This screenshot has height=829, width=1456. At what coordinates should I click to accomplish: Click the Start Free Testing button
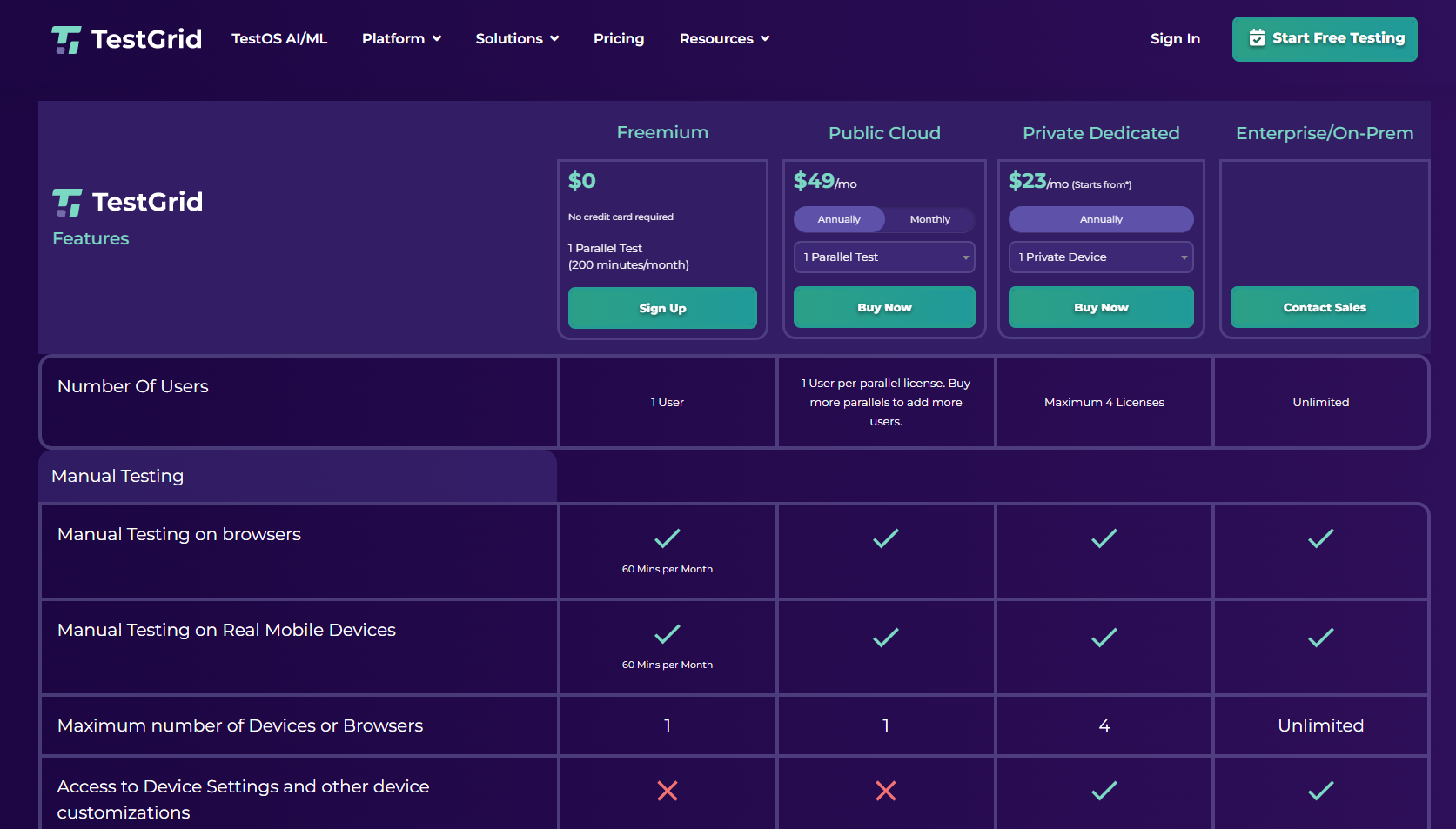[1325, 39]
